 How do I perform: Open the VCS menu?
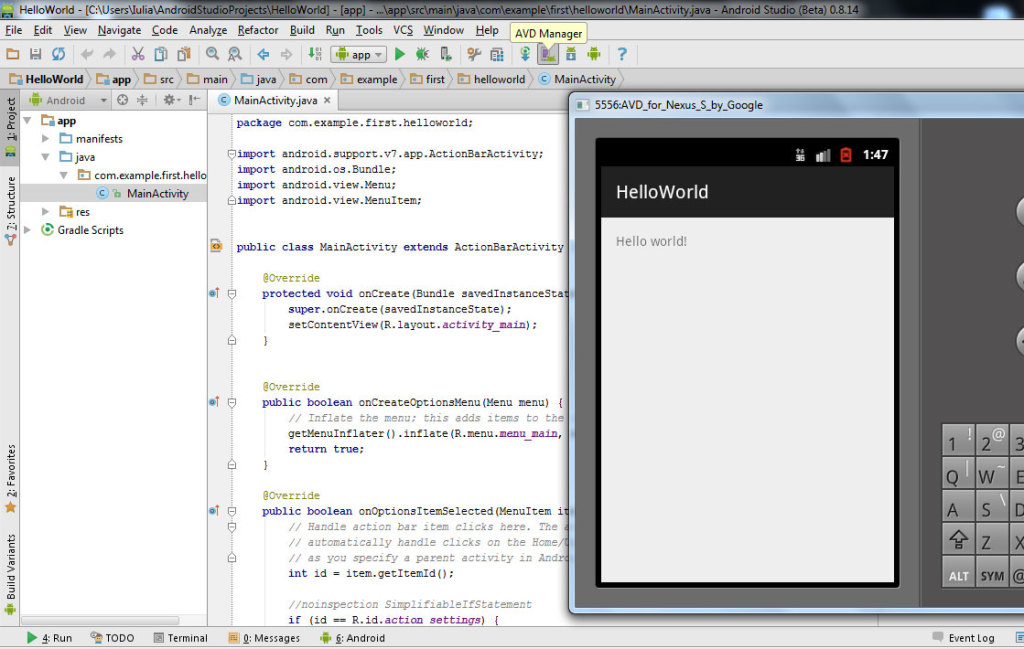(x=403, y=30)
